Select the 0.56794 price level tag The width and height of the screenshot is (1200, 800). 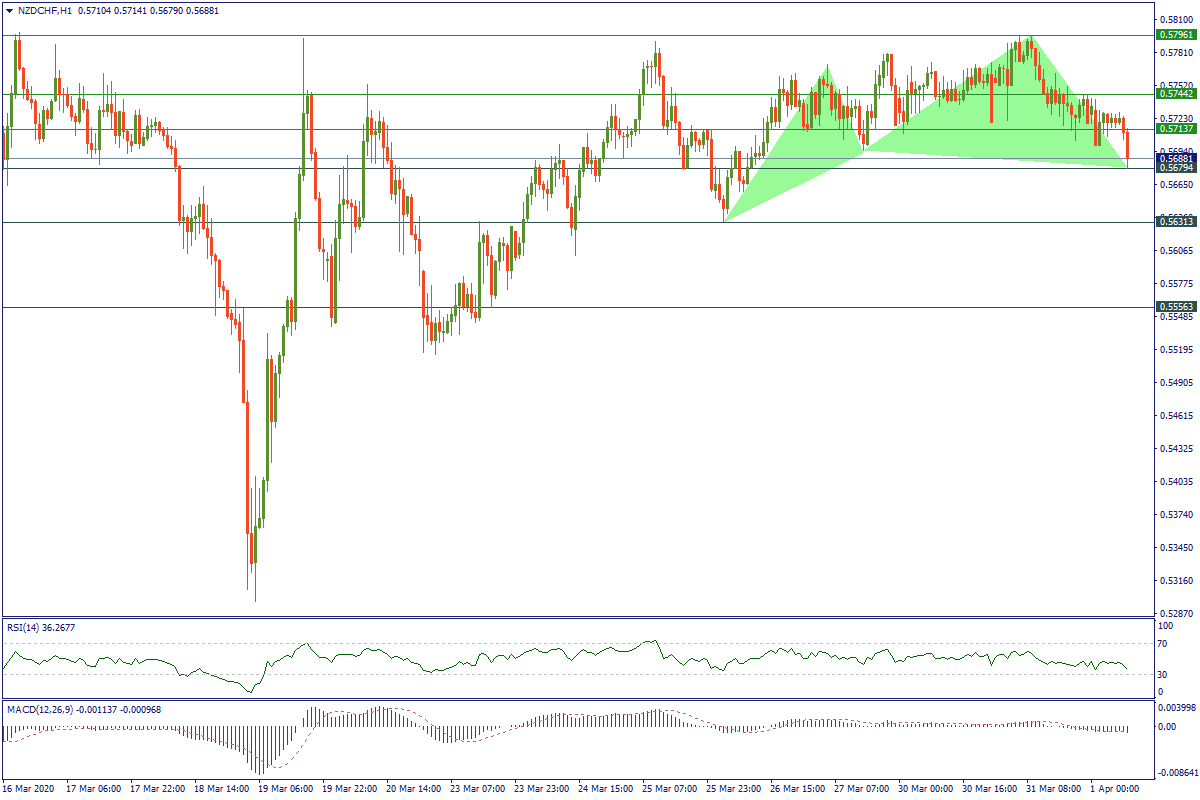[1176, 168]
